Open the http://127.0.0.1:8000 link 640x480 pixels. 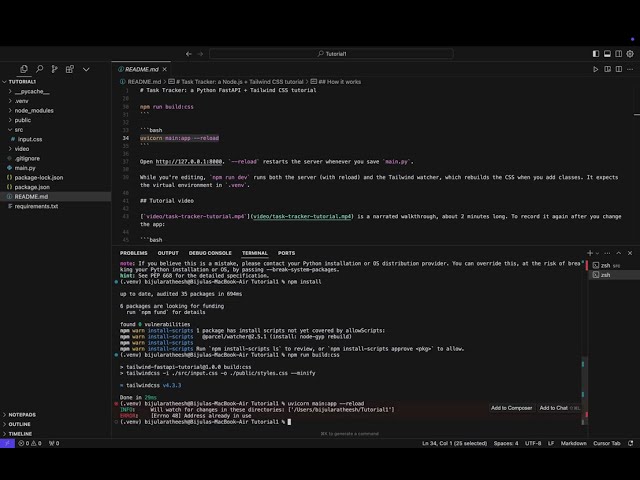point(189,162)
